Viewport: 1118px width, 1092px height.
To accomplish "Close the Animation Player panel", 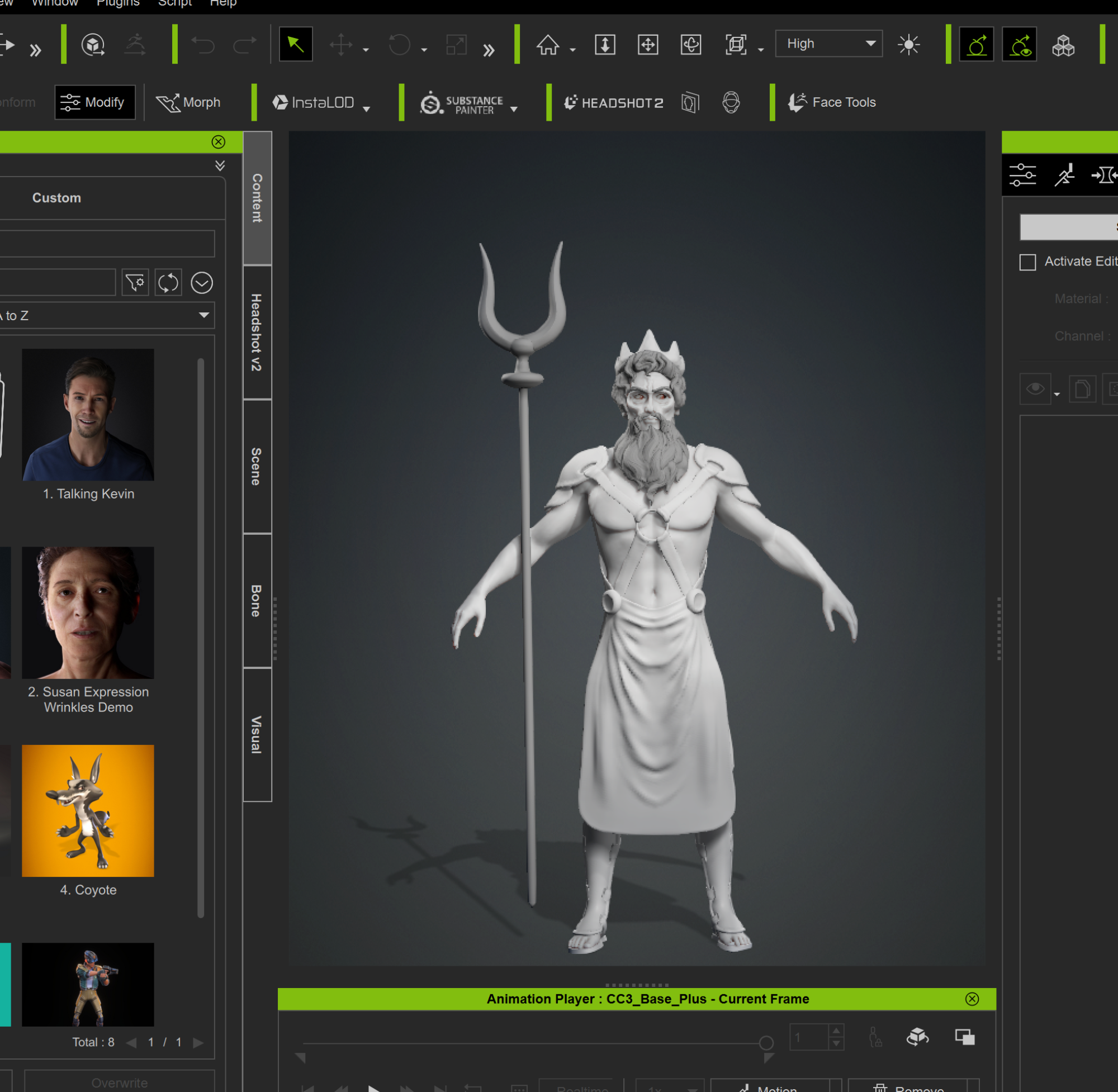I will coord(972,999).
